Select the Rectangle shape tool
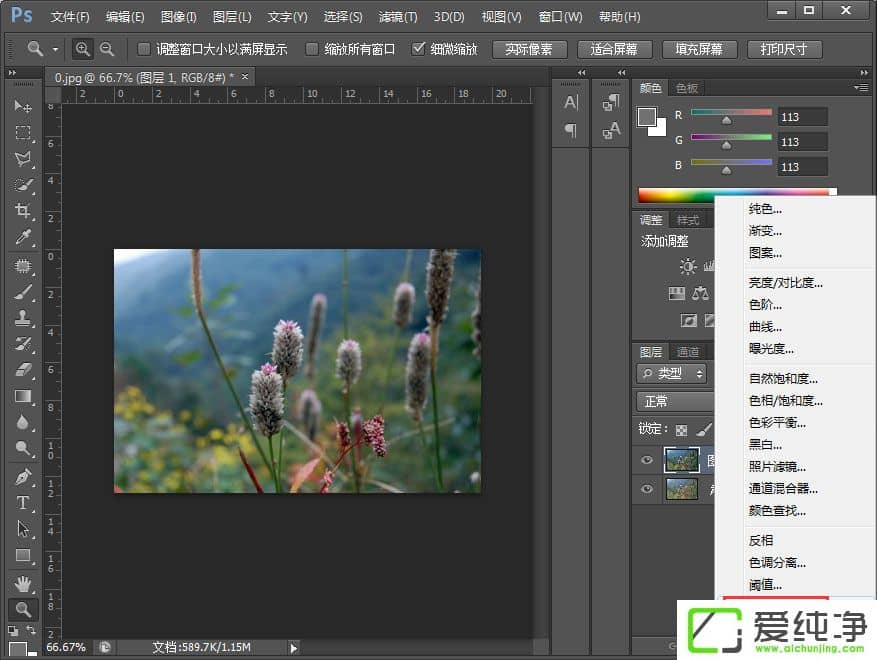The width and height of the screenshot is (877, 660). coord(22,555)
